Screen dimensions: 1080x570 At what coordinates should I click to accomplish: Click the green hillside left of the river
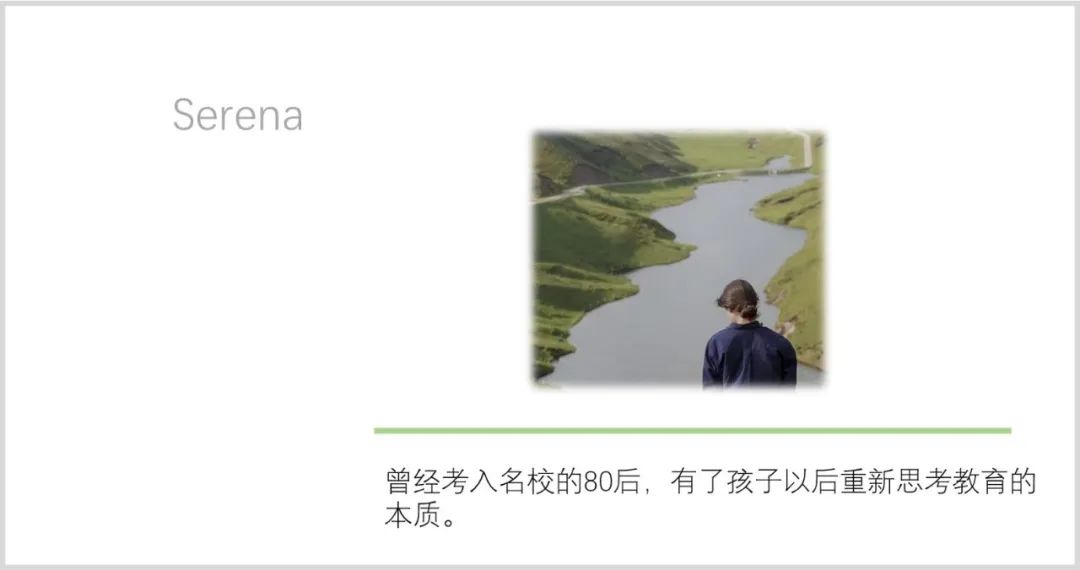(592, 262)
